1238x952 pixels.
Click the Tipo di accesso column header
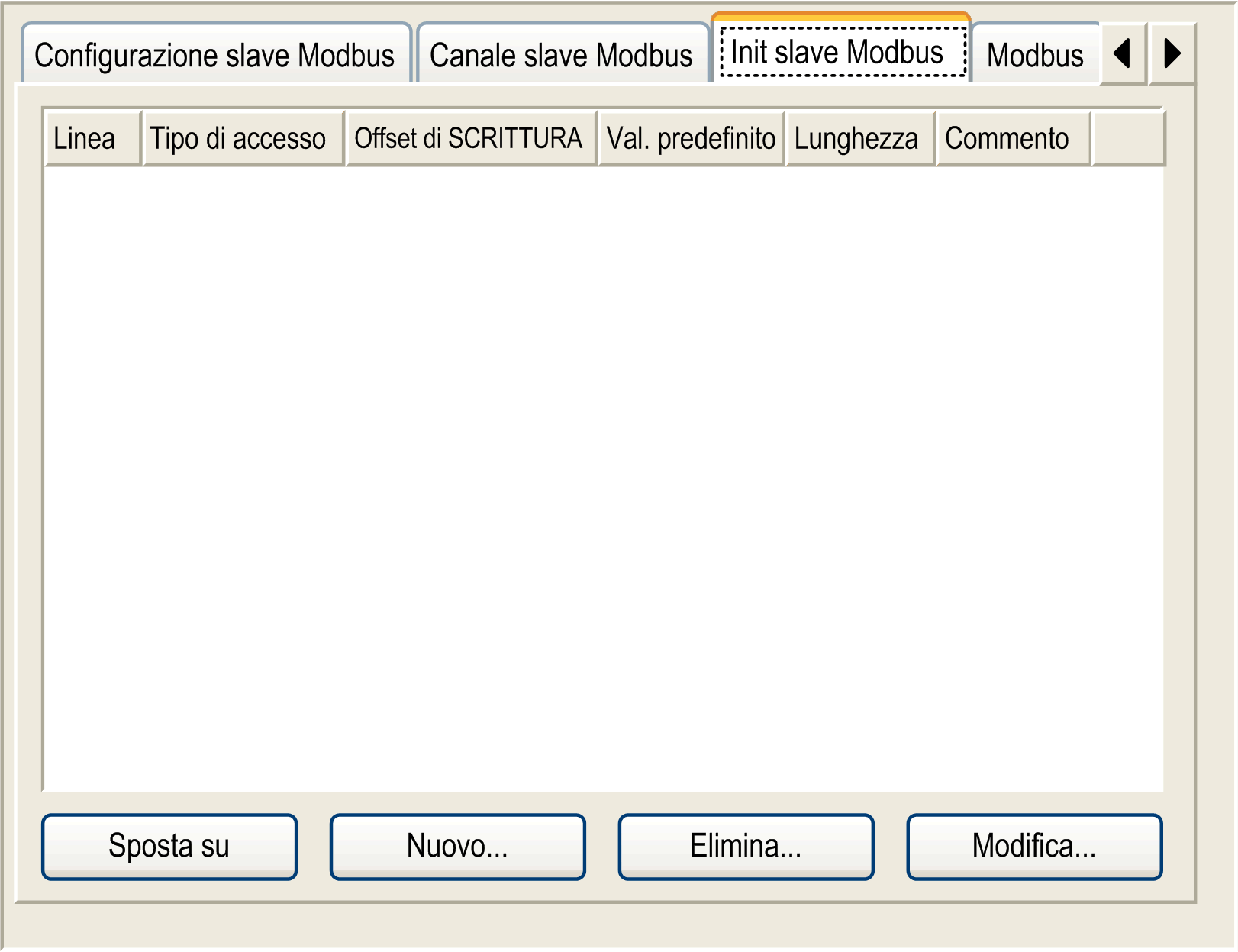(x=243, y=138)
